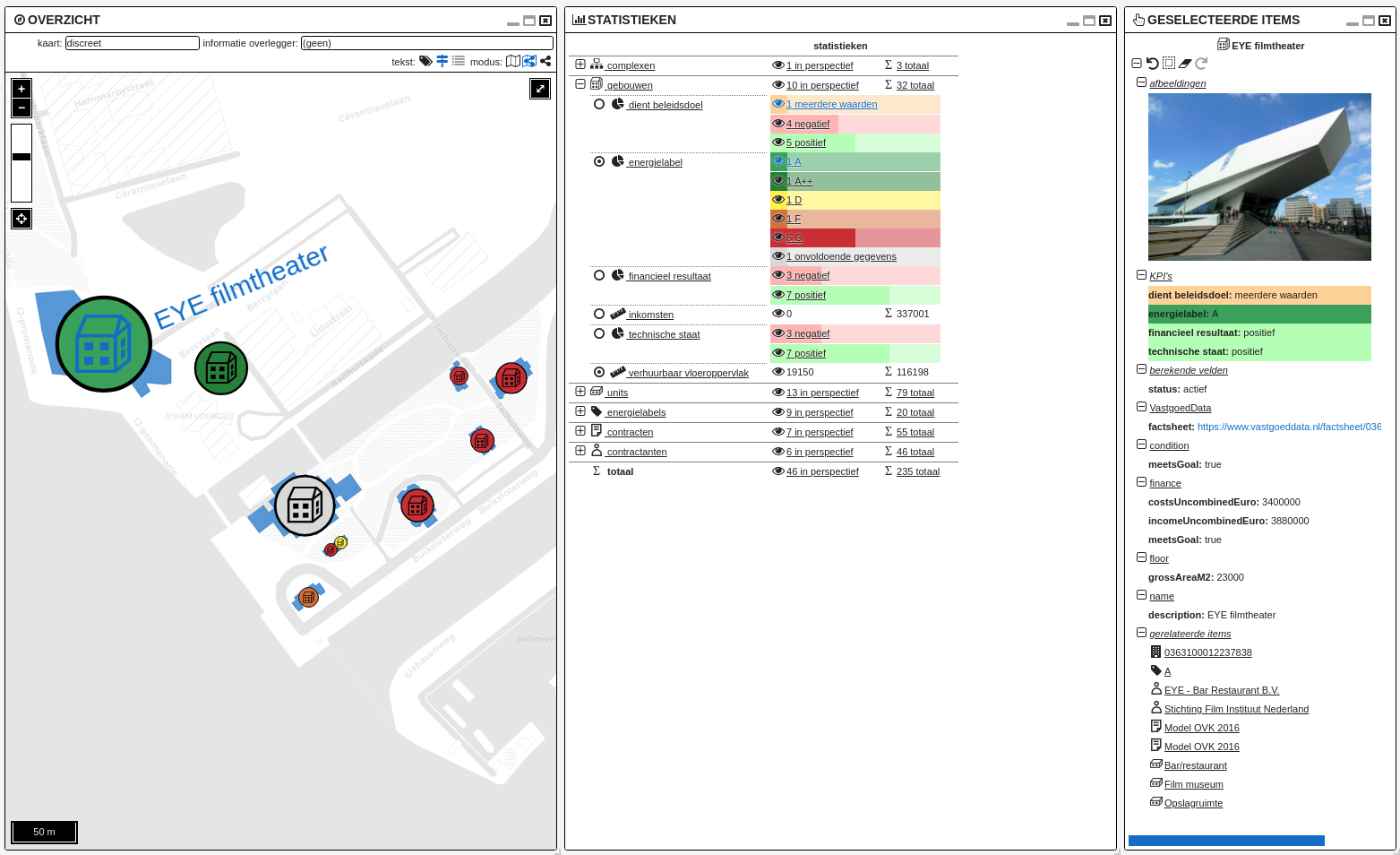Select the financieel resultaat radio button

[x=599, y=275]
